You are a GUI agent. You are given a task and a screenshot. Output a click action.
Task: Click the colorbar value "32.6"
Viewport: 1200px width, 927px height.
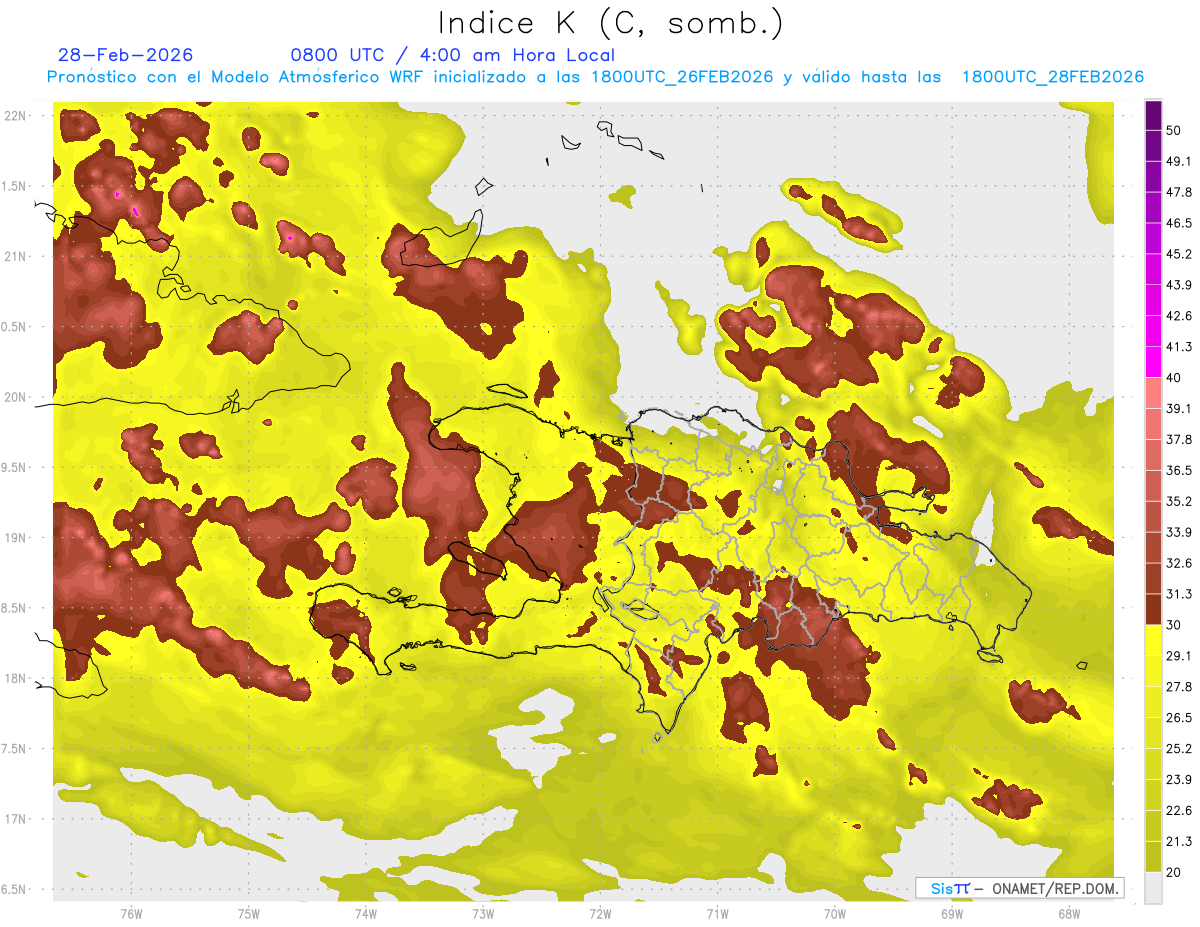tap(1180, 563)
